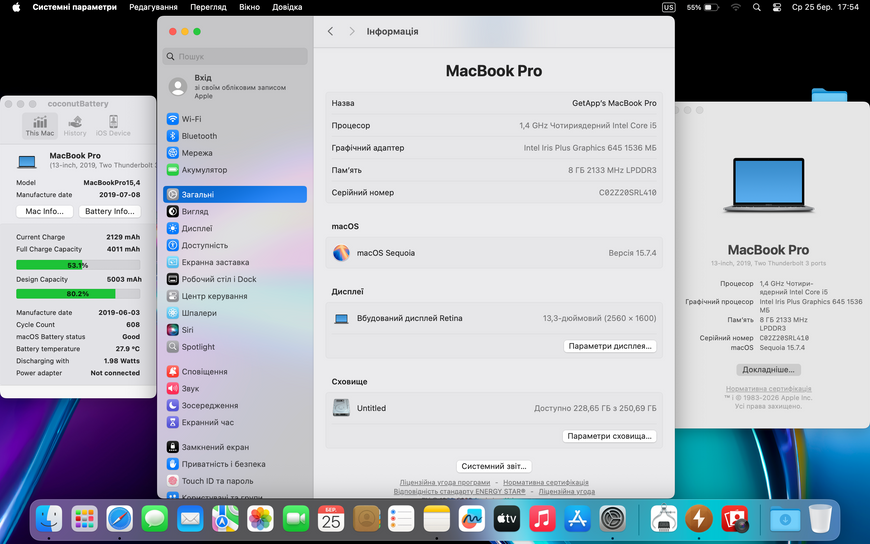Sign in with Apple account (Вхід)
The image size is (870, 544).
tap(235, 87)
